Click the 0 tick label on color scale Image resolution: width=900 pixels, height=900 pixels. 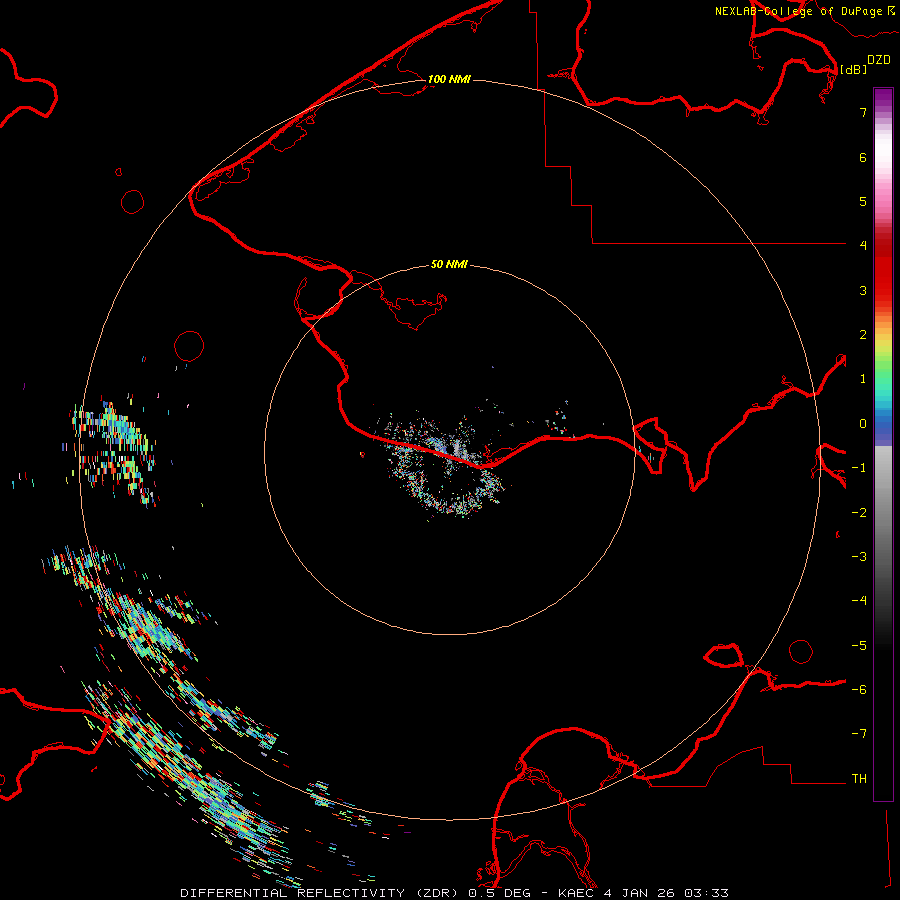(x=863, y=424)
